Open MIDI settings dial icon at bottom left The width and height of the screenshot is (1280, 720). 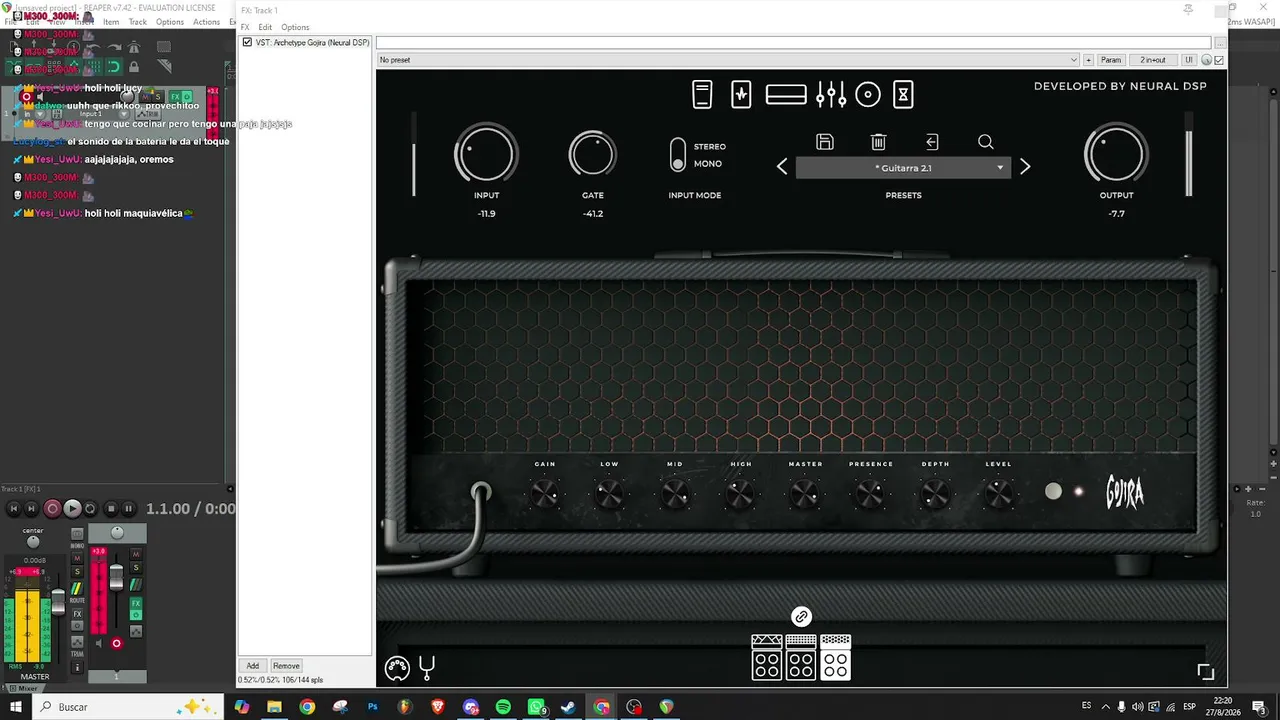pyautogui.click(x=397, y=668)
